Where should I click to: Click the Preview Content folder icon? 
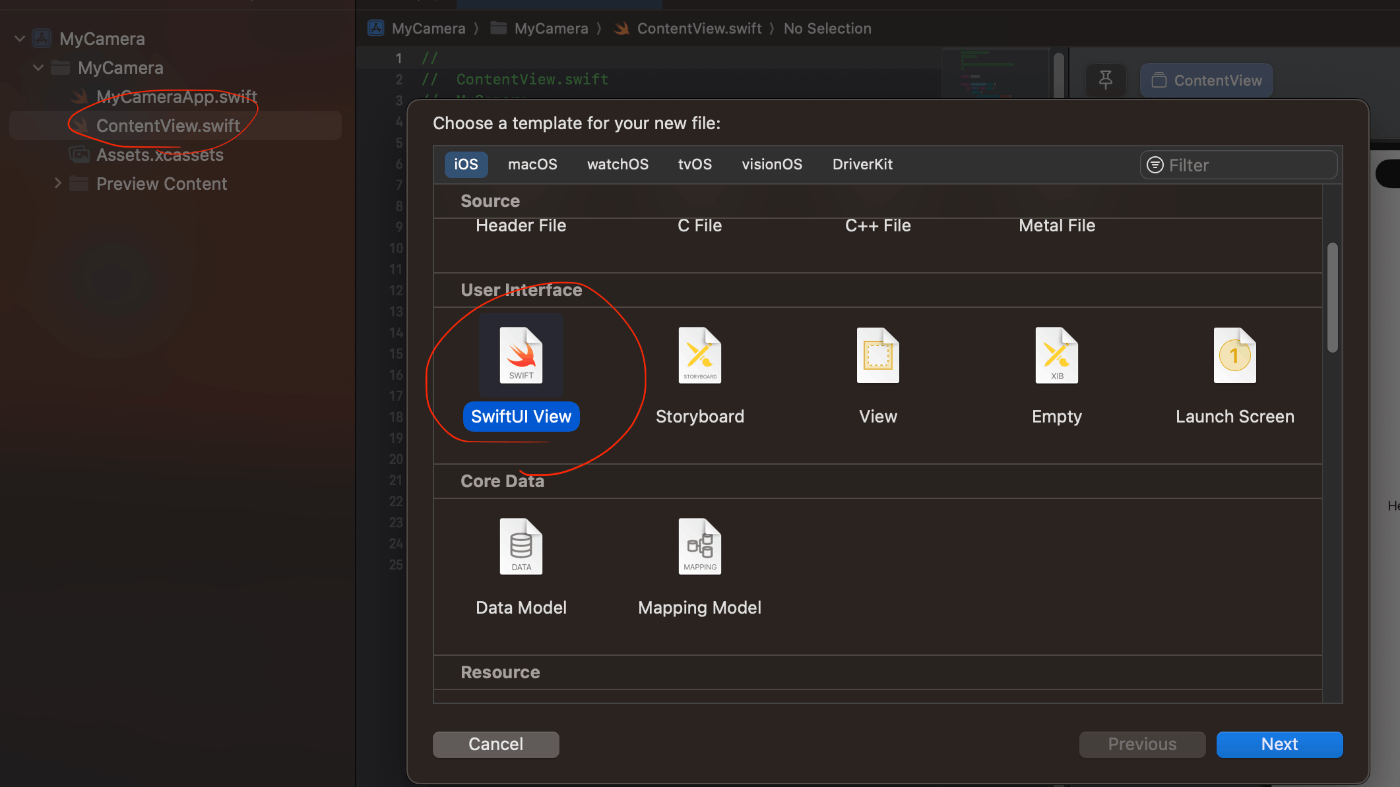pyautogui.click(x=79, y=184)
